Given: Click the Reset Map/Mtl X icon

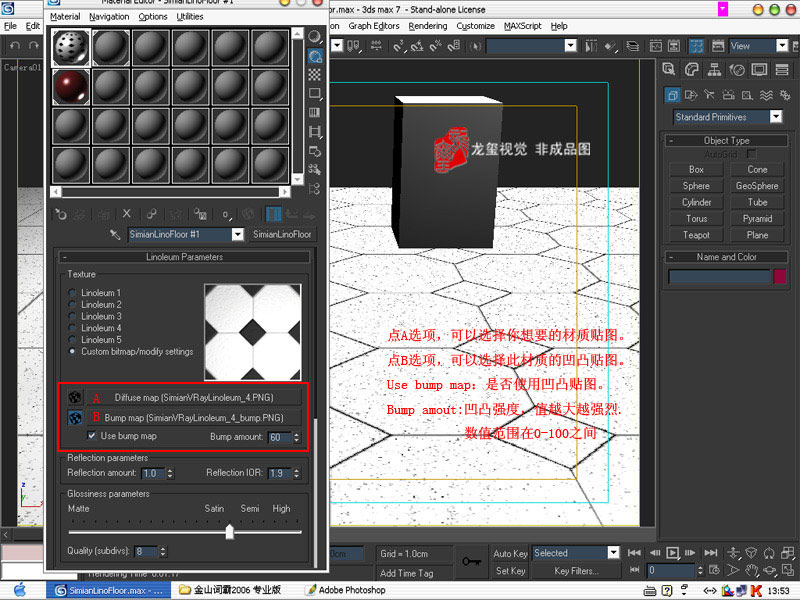Looking at the screenshot, I should [x=127, y=214].
